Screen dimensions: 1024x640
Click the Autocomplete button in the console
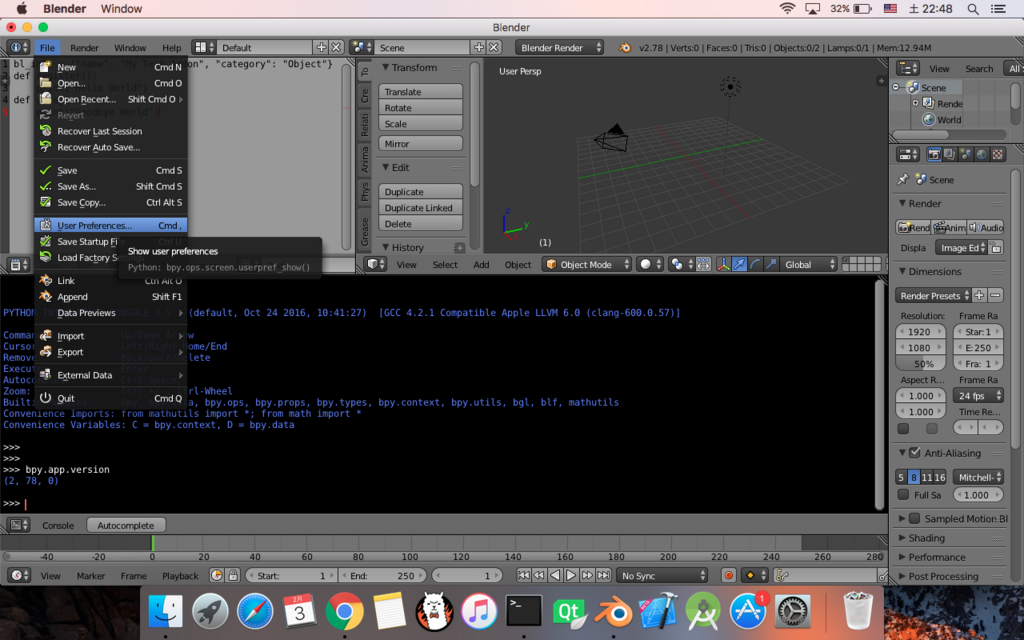125,525
